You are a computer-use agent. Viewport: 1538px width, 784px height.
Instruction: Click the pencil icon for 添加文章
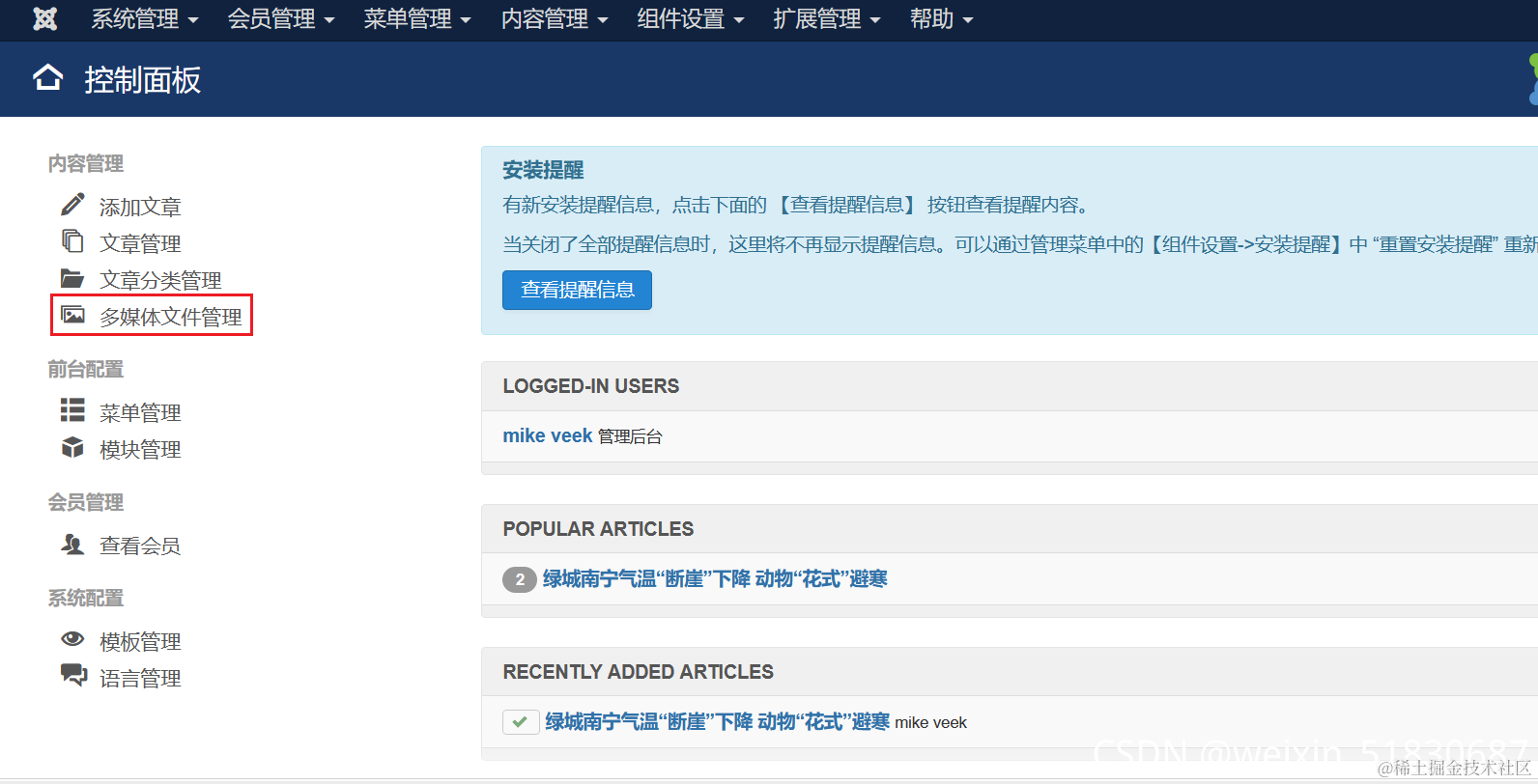click(72, 205)
